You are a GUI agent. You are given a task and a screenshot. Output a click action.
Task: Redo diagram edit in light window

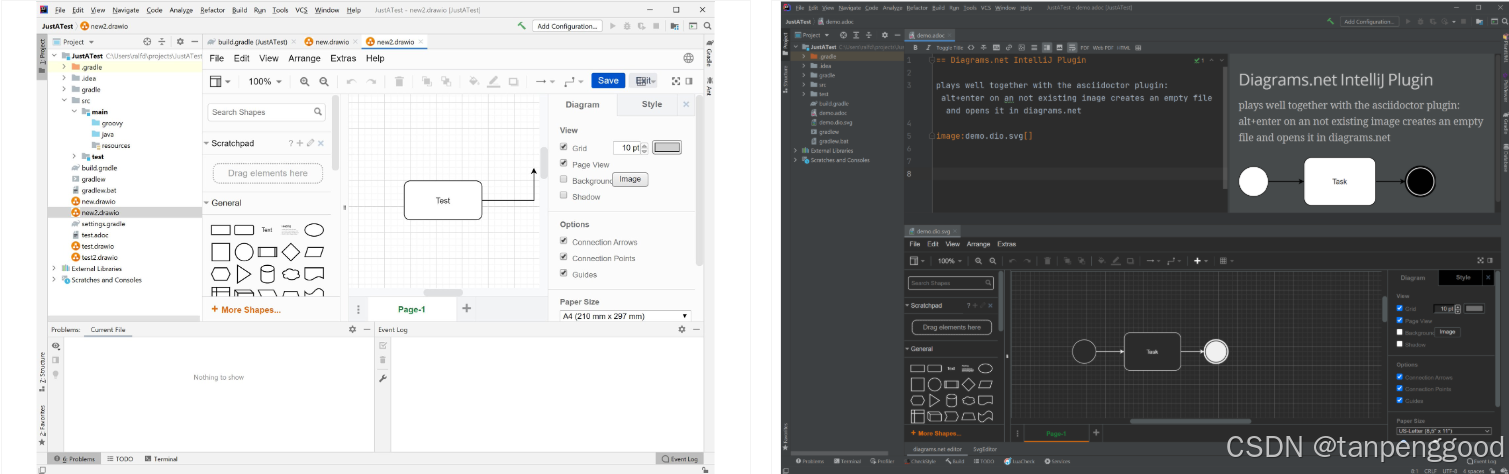click(371, 81)
